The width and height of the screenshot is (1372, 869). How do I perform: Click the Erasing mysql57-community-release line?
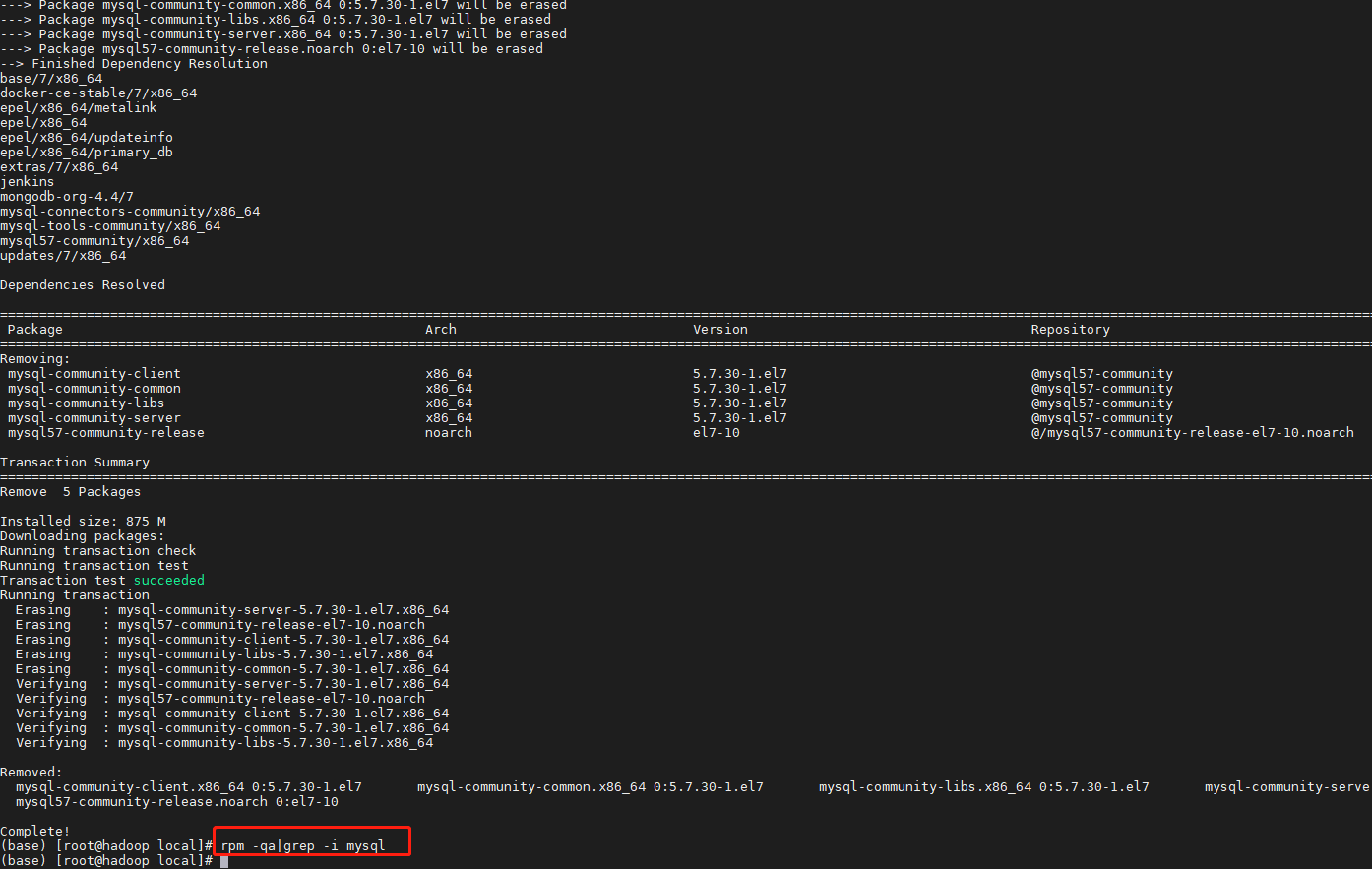pos(220,624)
